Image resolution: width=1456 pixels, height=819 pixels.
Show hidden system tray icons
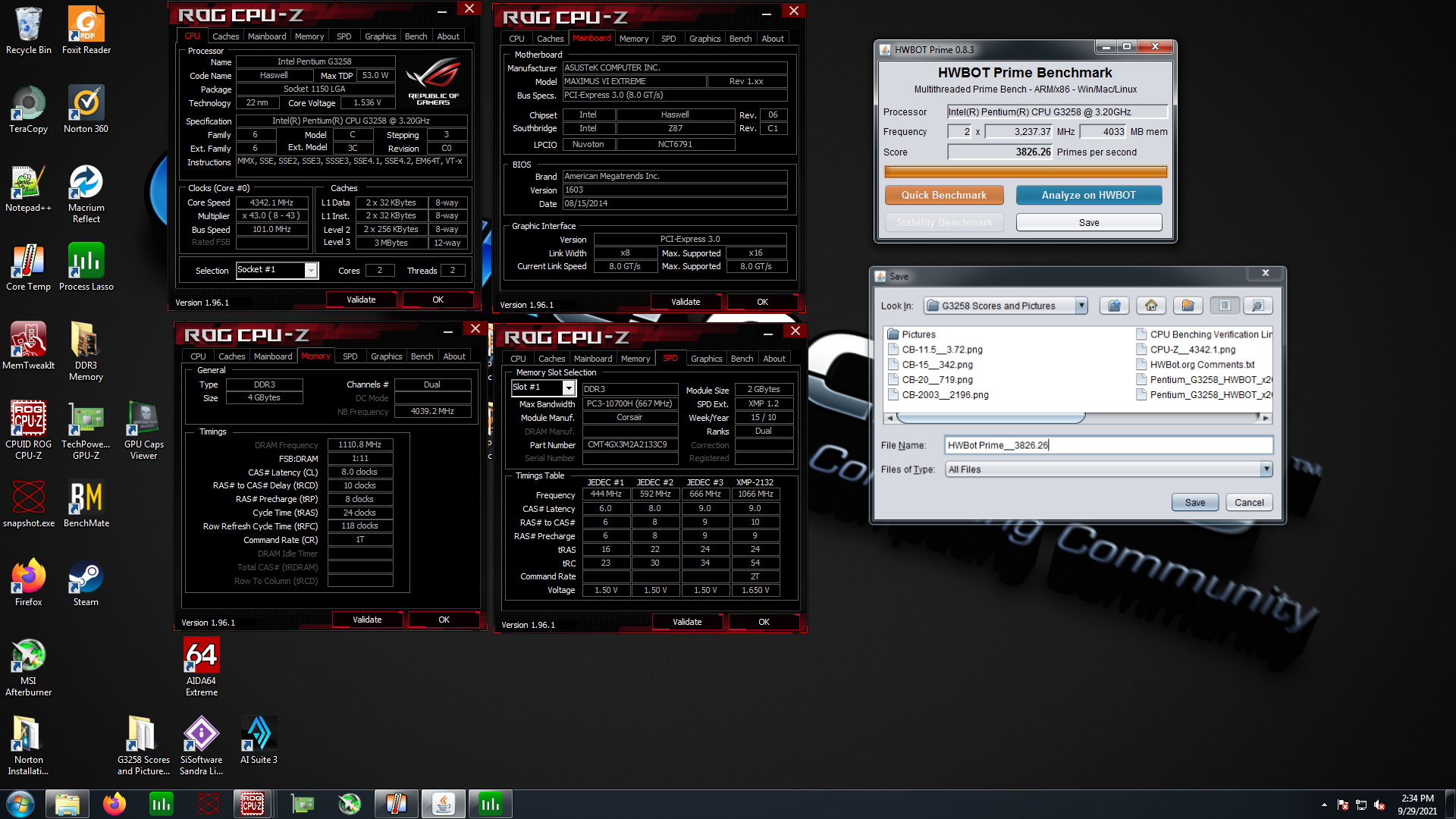(1324, 805)
